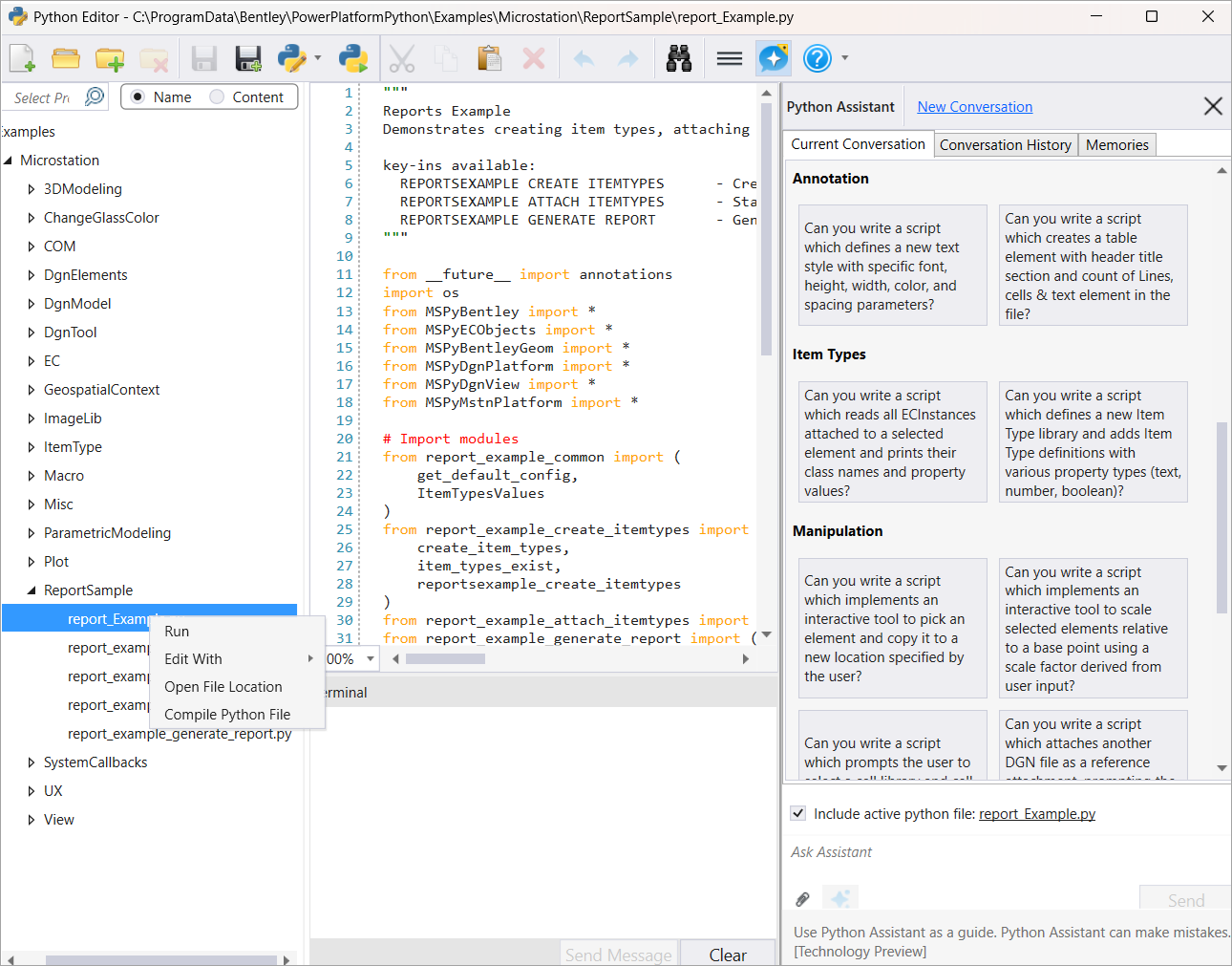Open dropdown arrow beside Help icon
The height and width of the screenshot is (966, 1232).
[845, 58]
